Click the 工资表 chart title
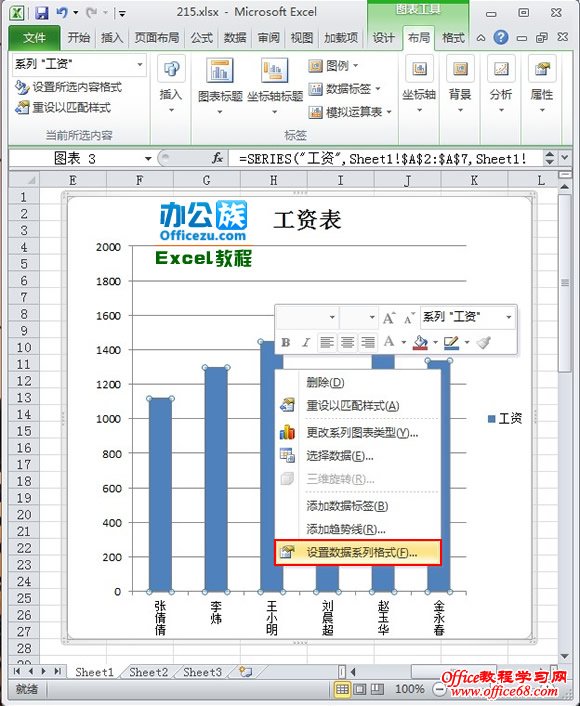580x706 pixels. (307, 220)
